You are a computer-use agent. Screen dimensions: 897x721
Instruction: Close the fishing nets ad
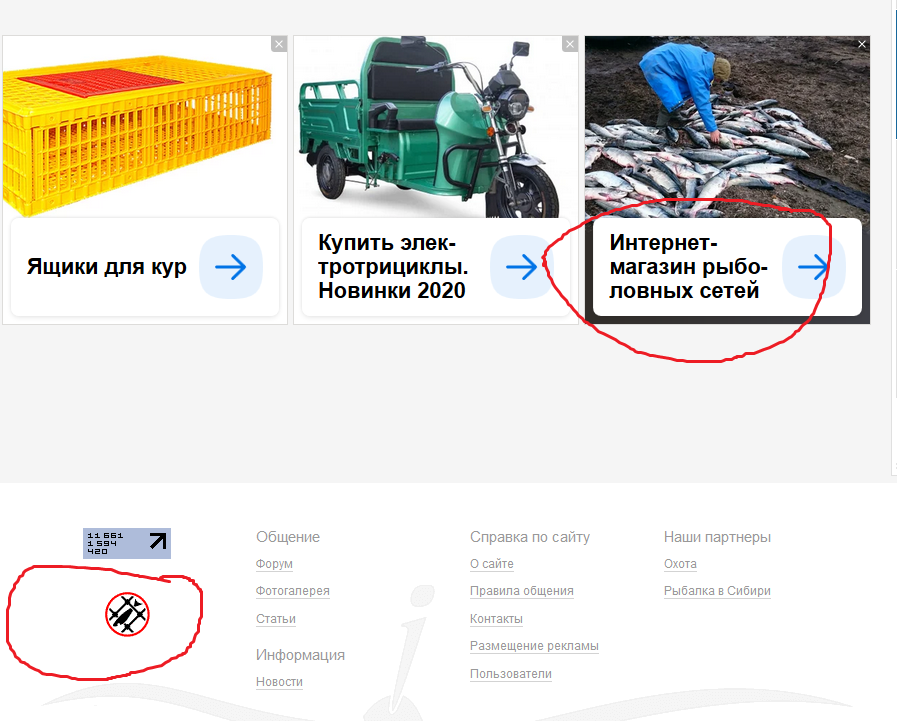(x=862, y=44)
